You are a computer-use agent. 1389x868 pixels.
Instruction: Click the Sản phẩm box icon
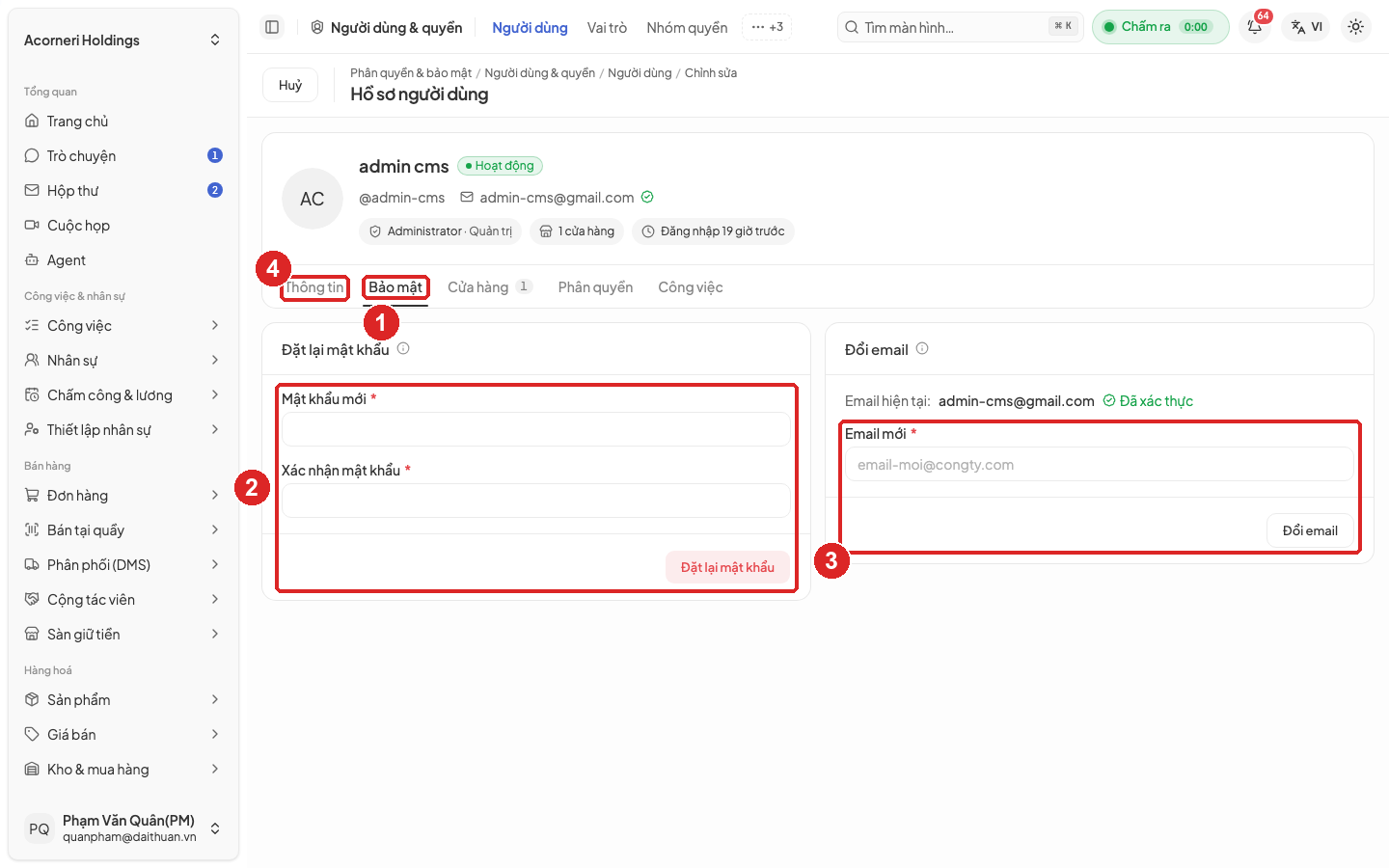tap(32, 700)
